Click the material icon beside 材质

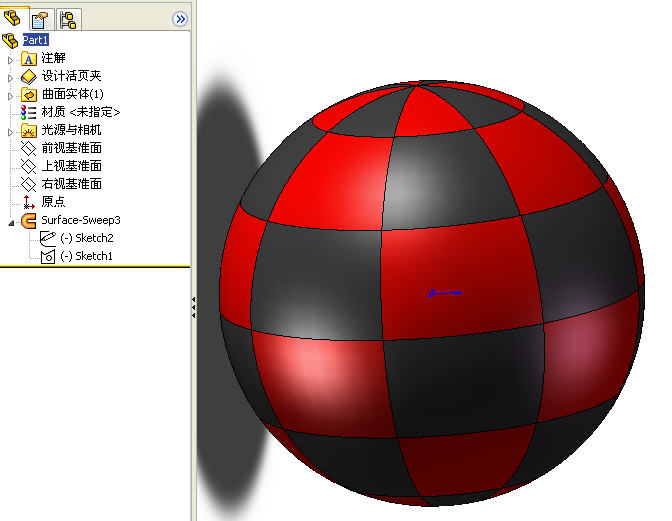pos(28,113)
